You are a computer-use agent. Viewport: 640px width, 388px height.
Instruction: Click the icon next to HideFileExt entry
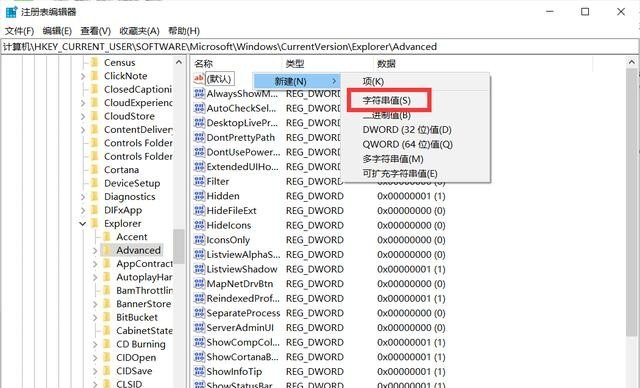click(199, 211)
